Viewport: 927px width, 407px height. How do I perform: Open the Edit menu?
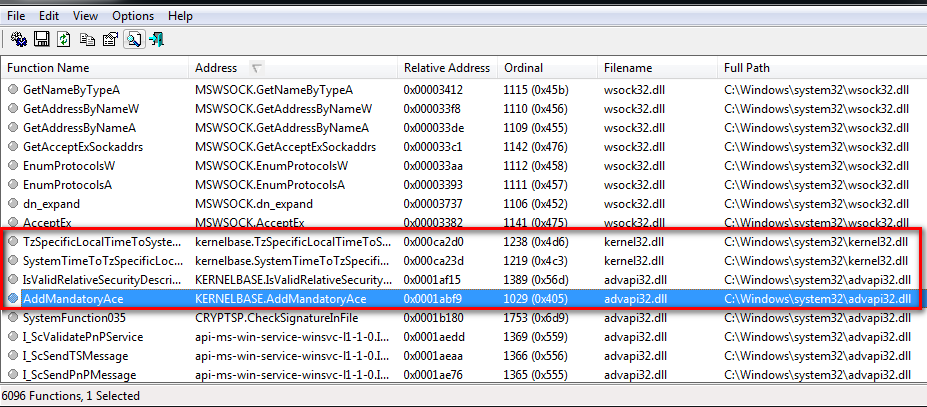(x=49, y=16)
